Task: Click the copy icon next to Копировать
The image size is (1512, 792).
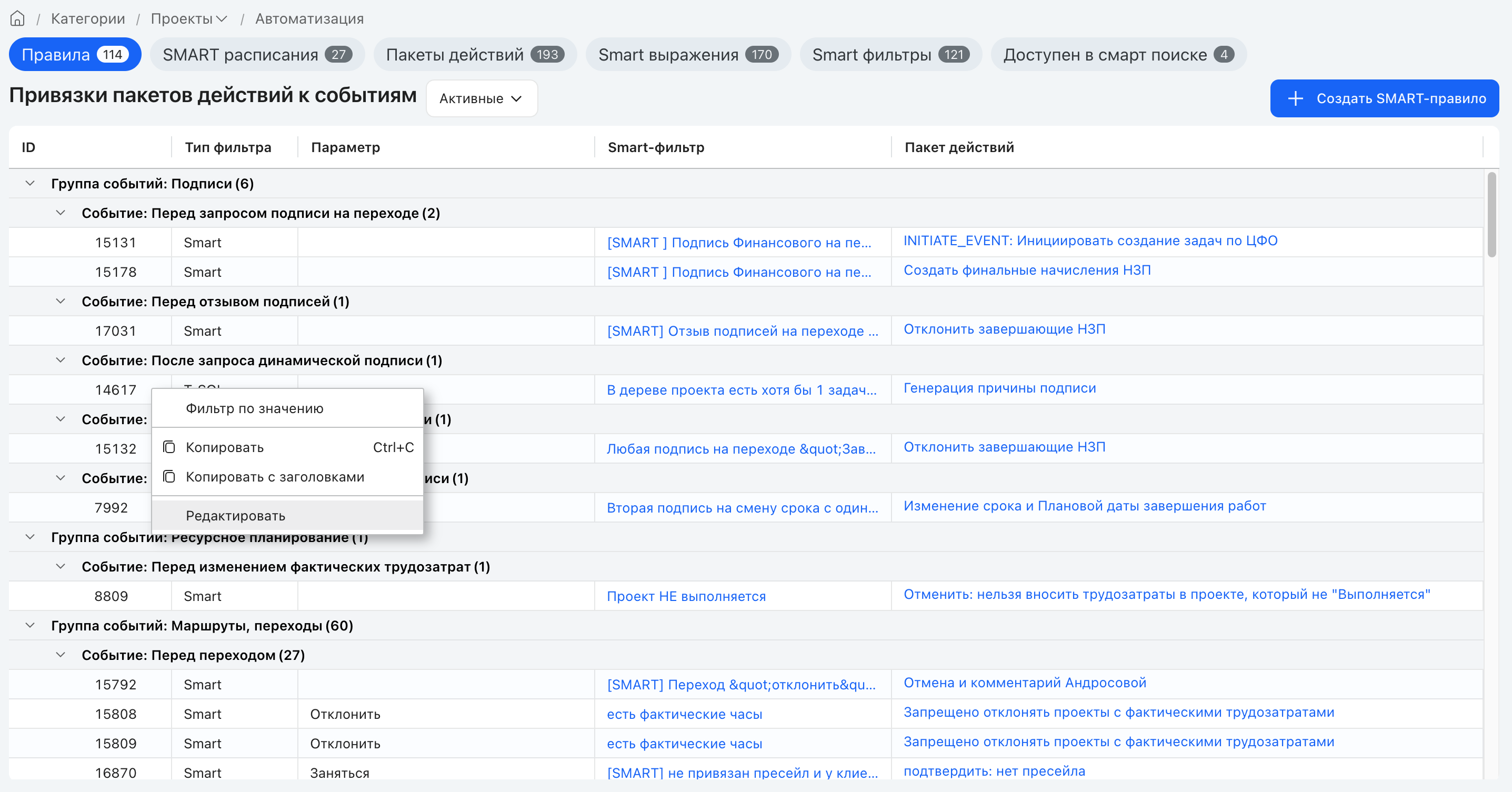Action: pos(169,447)
